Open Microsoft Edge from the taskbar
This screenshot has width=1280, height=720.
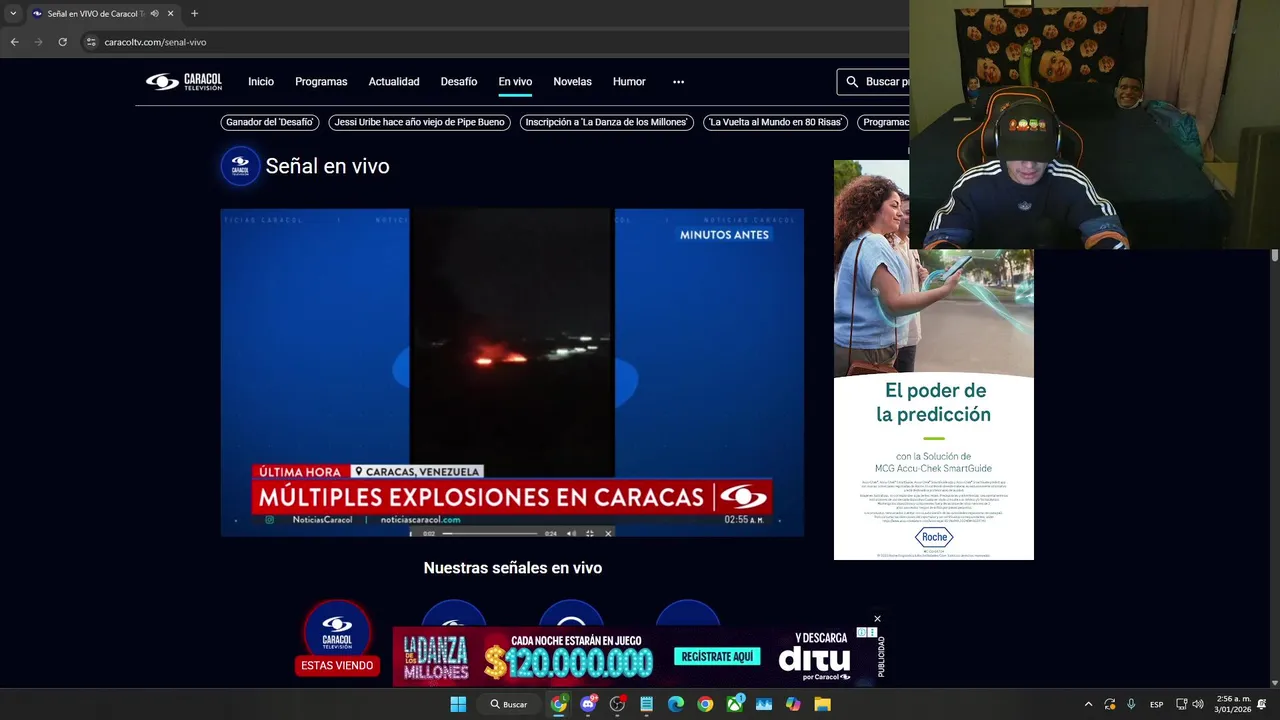pyautogui.click(x=676, y=704)
